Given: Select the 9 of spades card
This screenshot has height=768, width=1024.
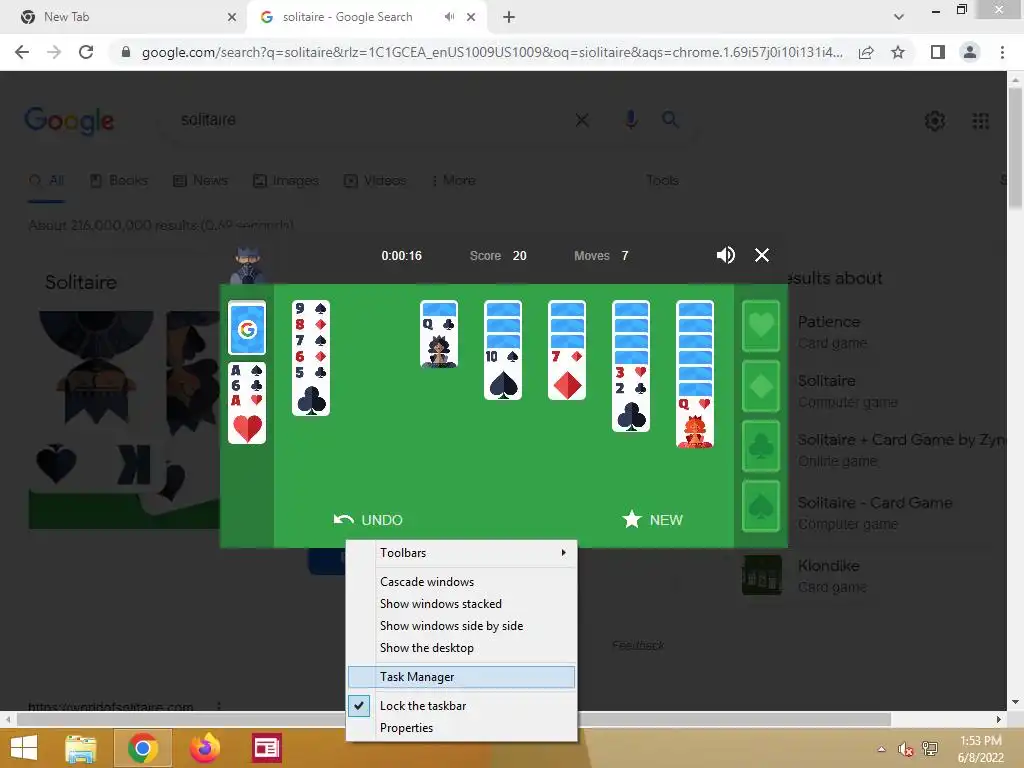Looking at the screenshot, I should [311, 308].
